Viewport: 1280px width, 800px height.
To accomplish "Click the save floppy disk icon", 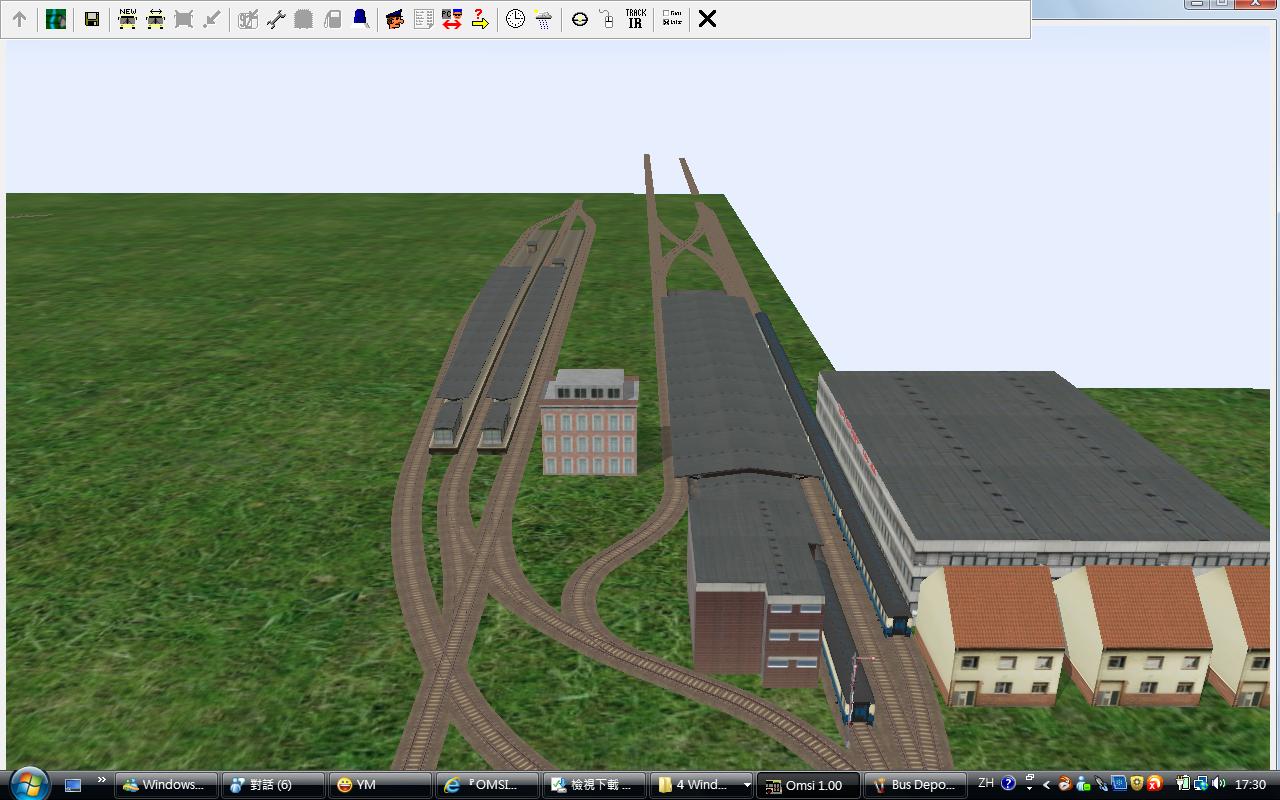I will point(91,19).
